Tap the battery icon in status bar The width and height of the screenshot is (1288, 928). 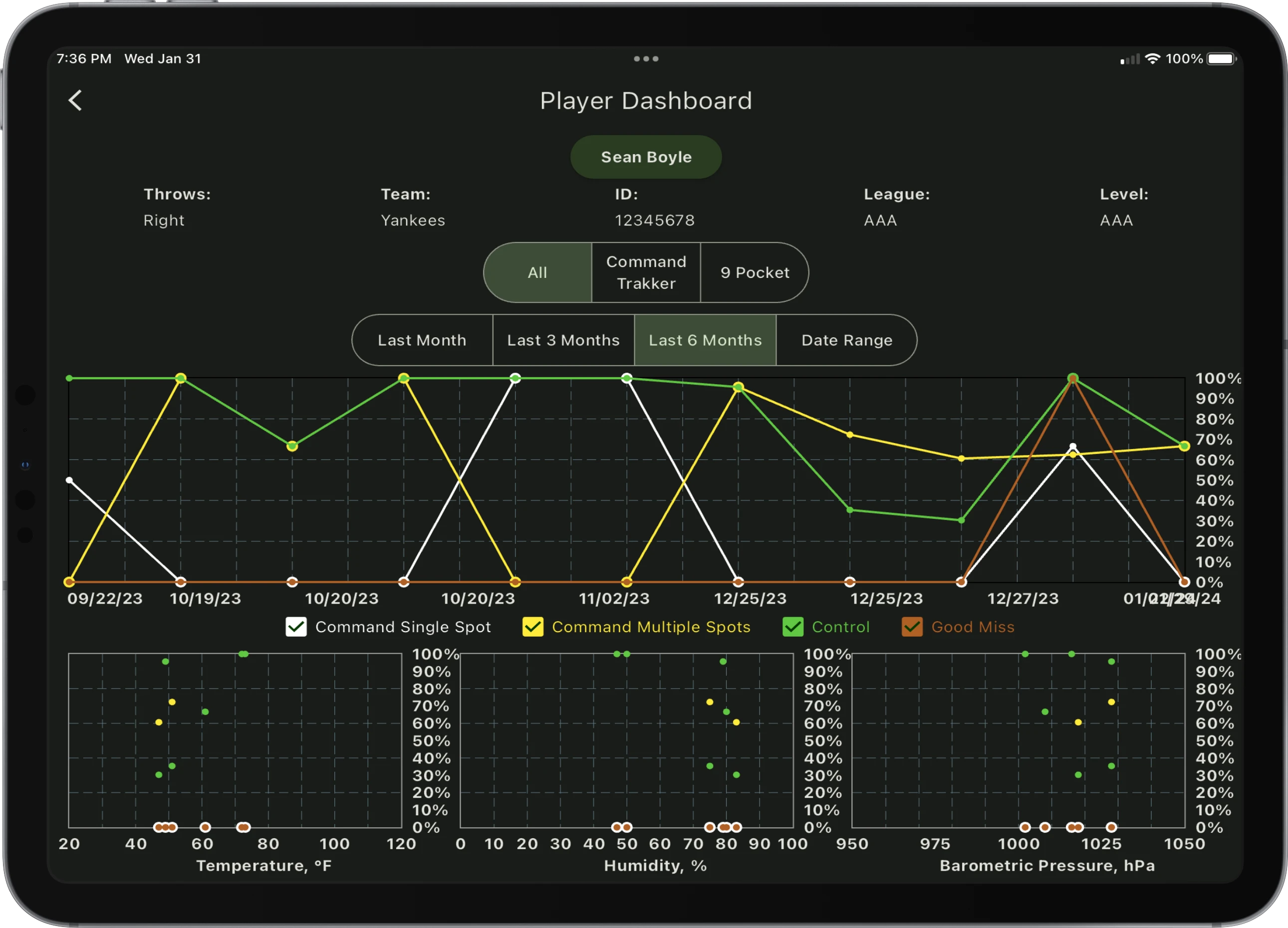pos(1221,59)
